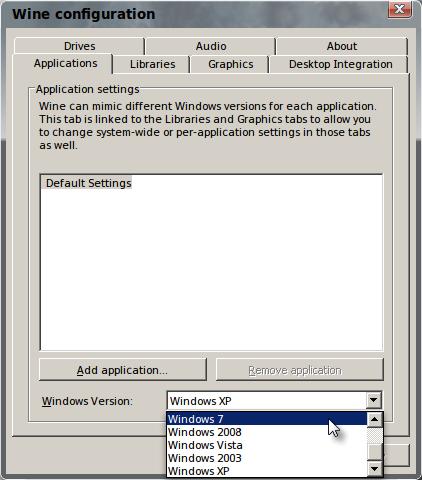422x480 pixels.
Task: Choose Windows 7 from version list
Action: coord(267,419)
